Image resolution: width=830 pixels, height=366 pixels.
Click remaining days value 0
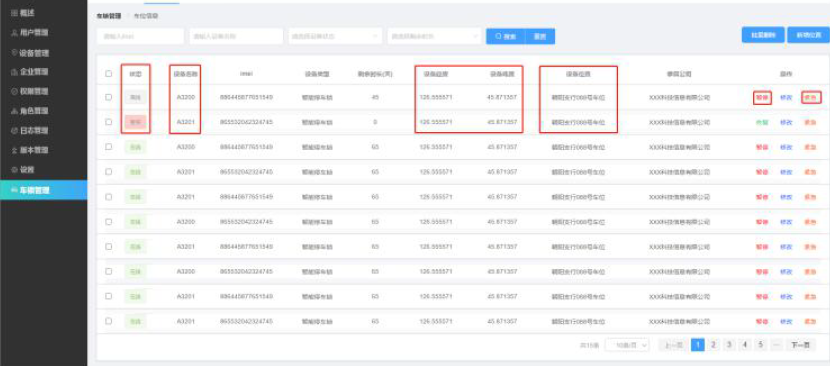click(375, 122)
